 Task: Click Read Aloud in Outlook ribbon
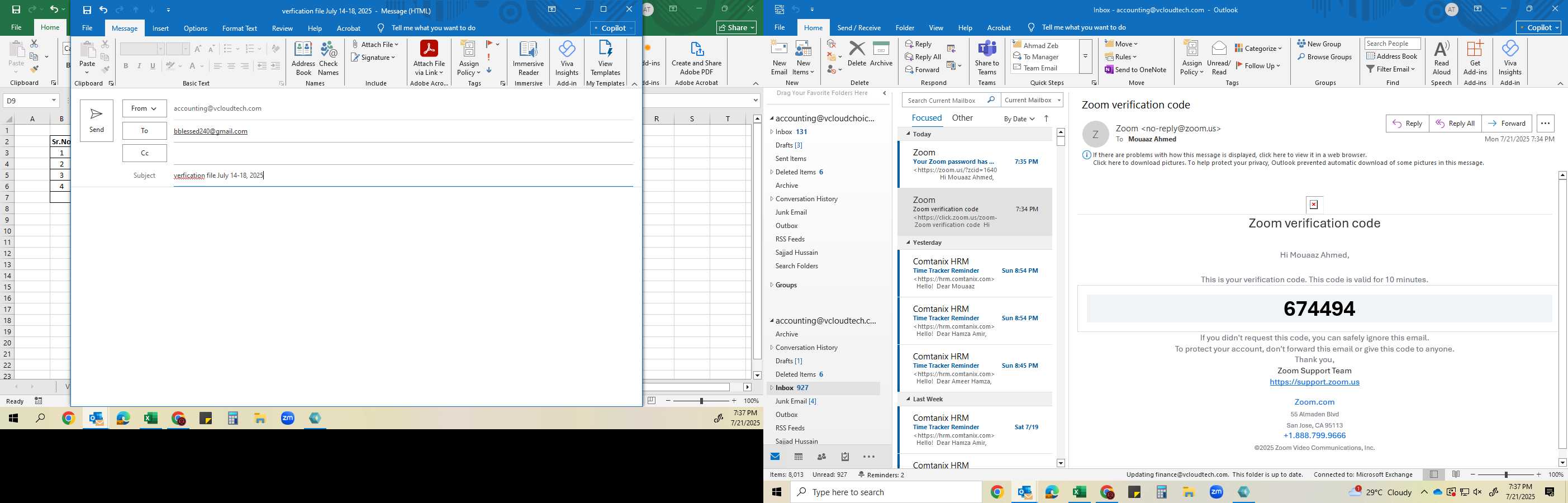click(x=1441, y=59)
